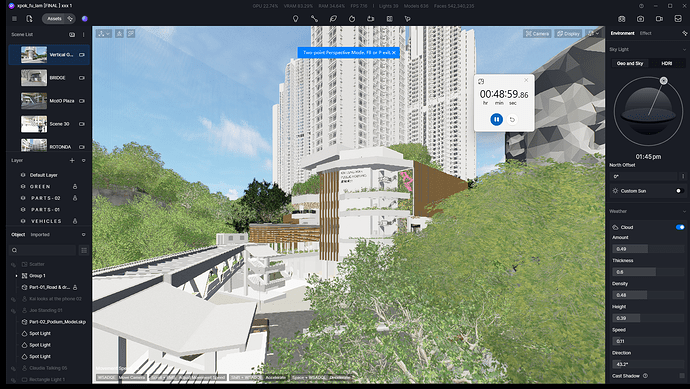Pause the stopwatch timer

[496, 119]
